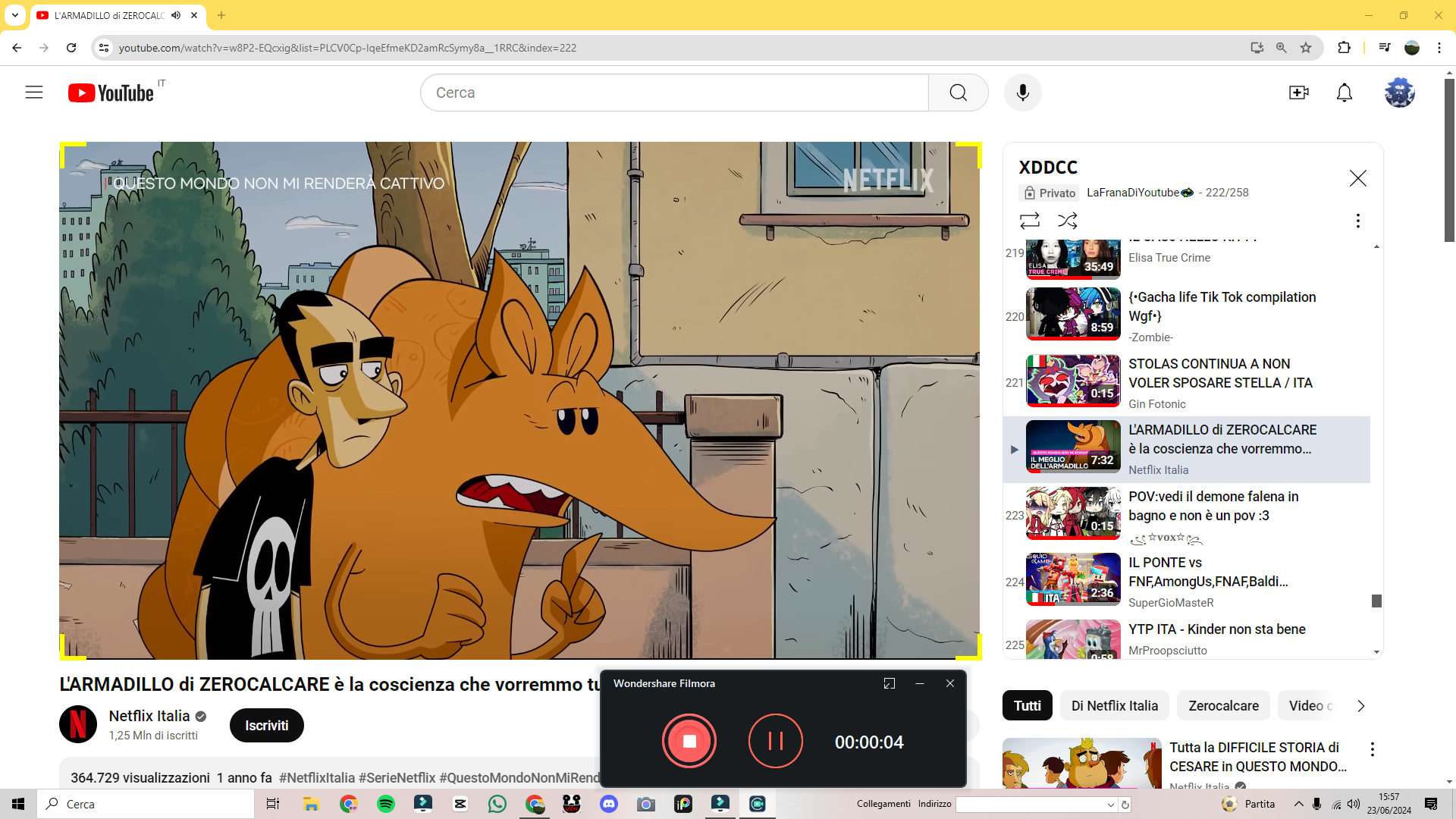Open LaFranaDiYoutube playlist owner link
The width and height of the screenshot is (1456, 819).
[1140, 193]
